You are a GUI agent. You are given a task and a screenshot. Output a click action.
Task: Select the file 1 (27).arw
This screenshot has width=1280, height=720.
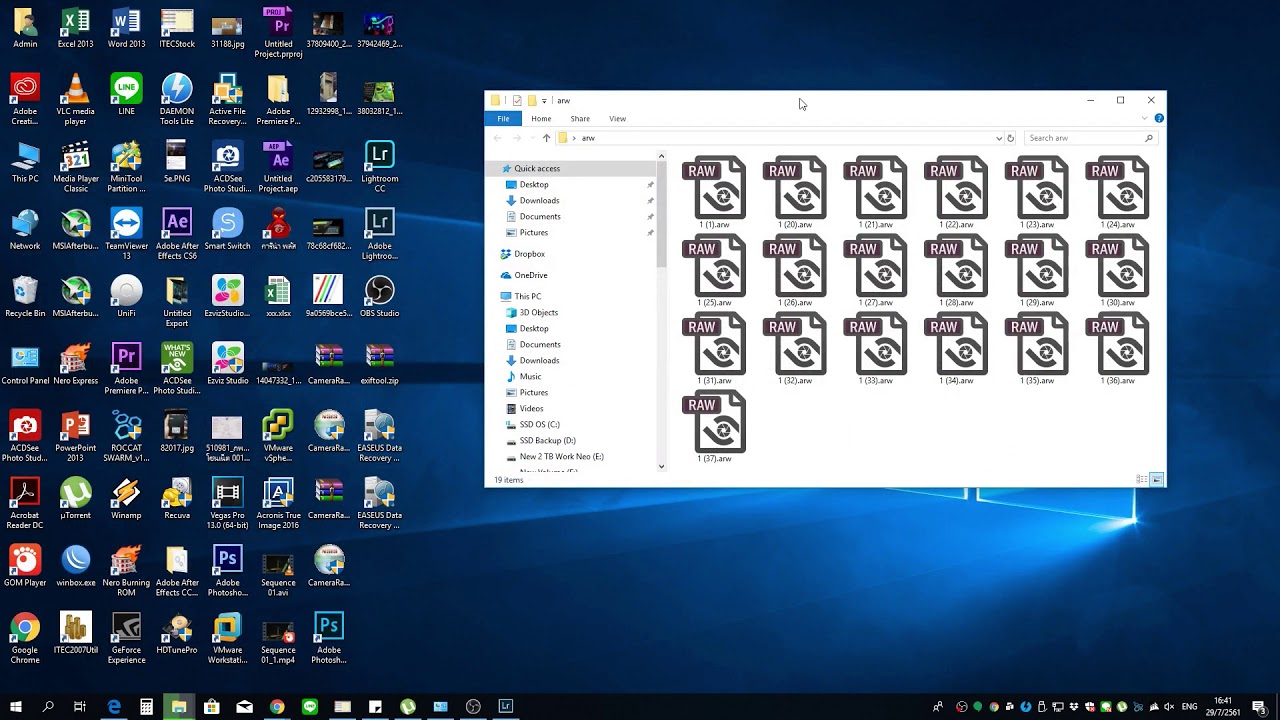(x=875, y=271)
